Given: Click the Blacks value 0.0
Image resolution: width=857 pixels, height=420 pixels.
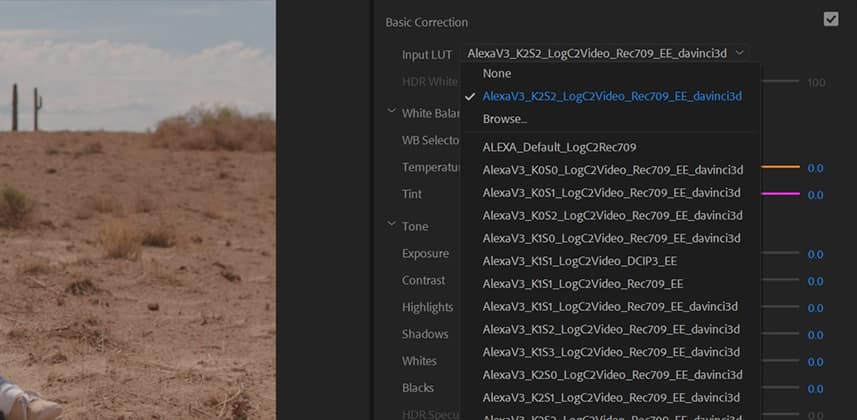Looking at the screenshot, I should tap(815, 389).
